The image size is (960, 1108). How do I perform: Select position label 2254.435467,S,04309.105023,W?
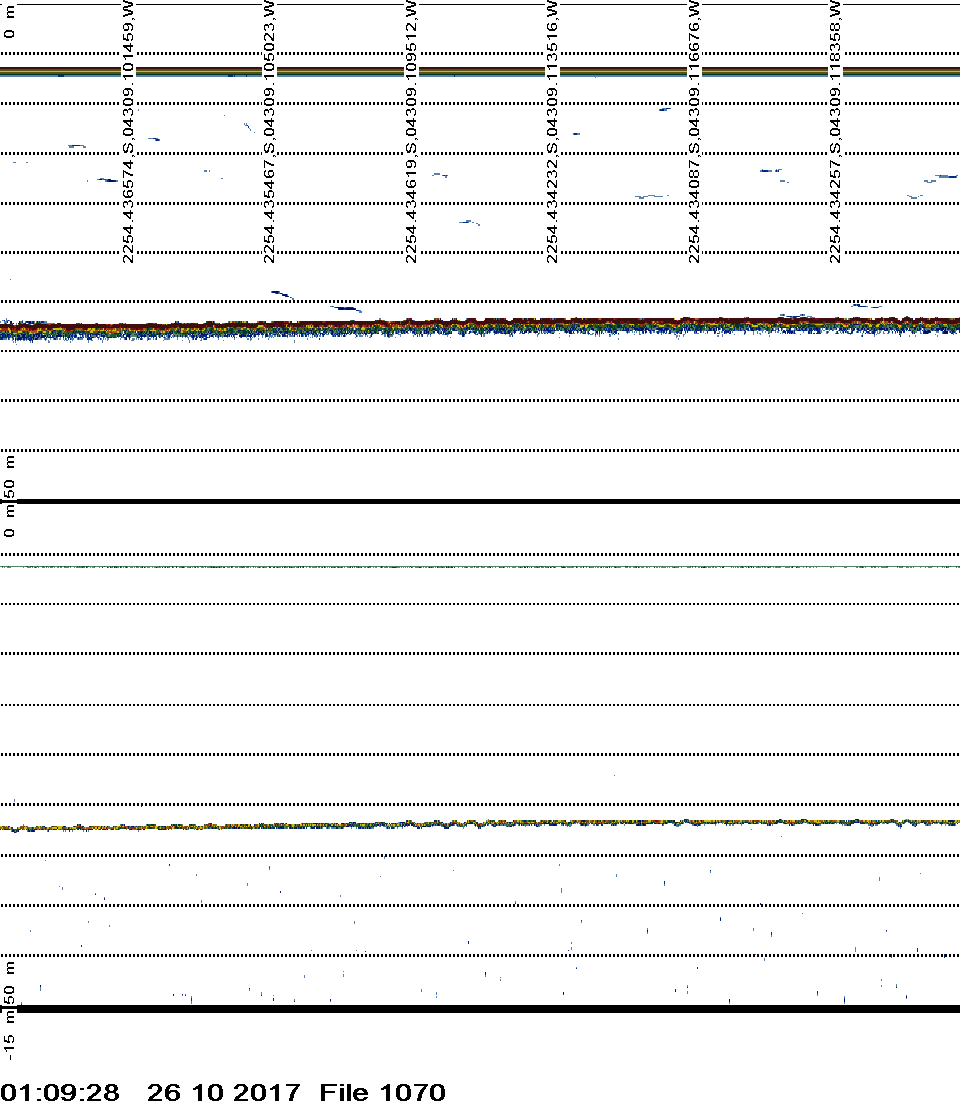[269, 131]
